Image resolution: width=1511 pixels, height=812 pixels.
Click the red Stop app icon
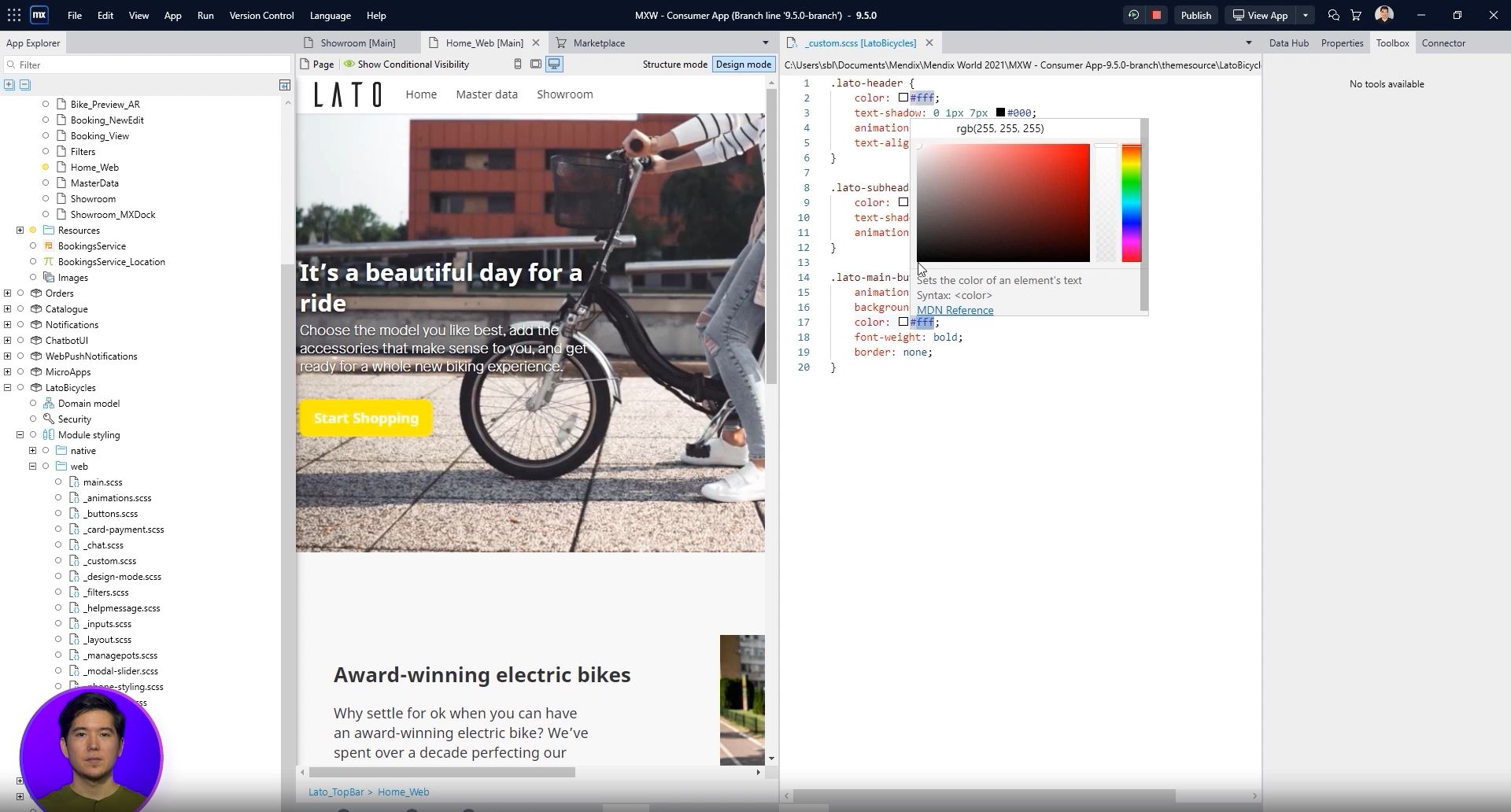pos(1156,15)
